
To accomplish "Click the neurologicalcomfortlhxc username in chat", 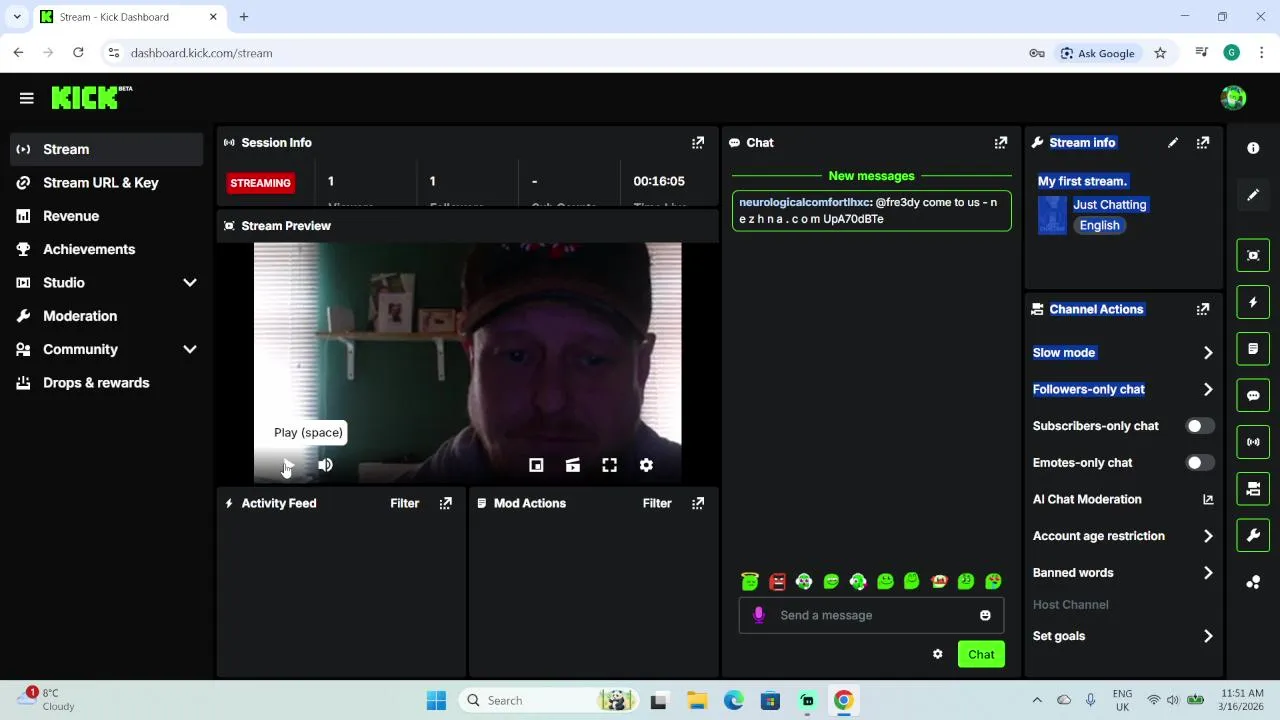I will [804, 203].
